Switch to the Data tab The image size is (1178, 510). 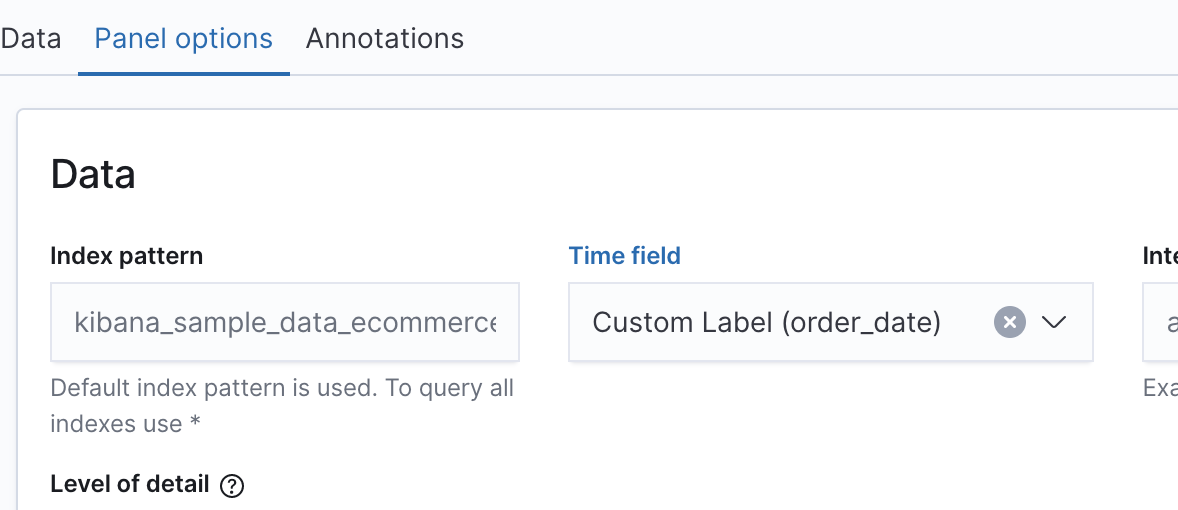(30, 39)
